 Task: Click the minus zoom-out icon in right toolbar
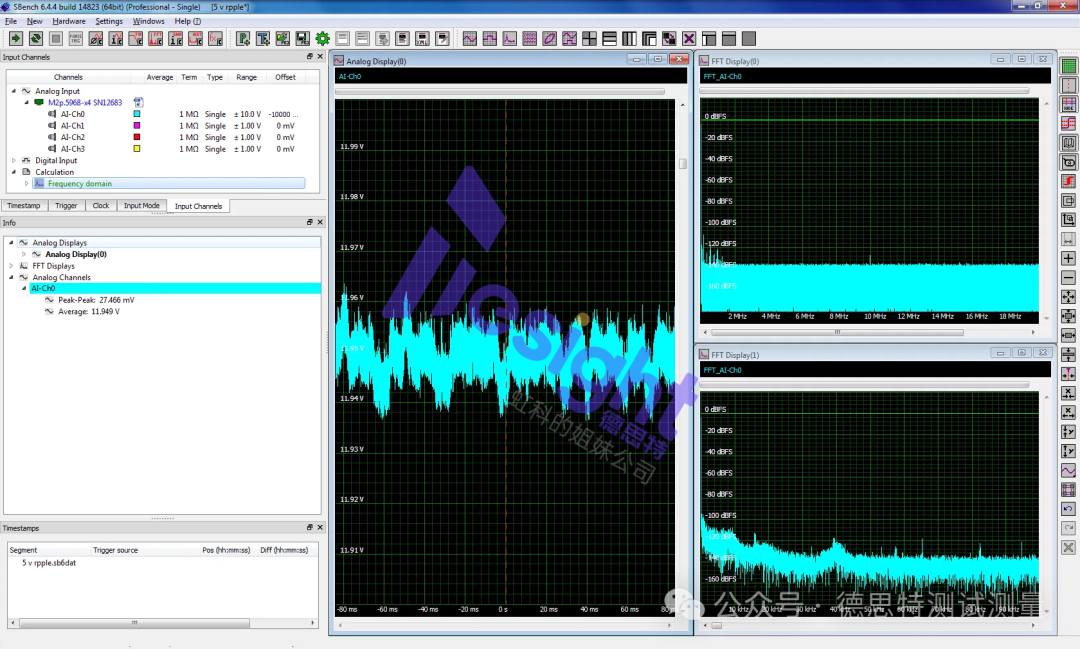coord(1068,278)
